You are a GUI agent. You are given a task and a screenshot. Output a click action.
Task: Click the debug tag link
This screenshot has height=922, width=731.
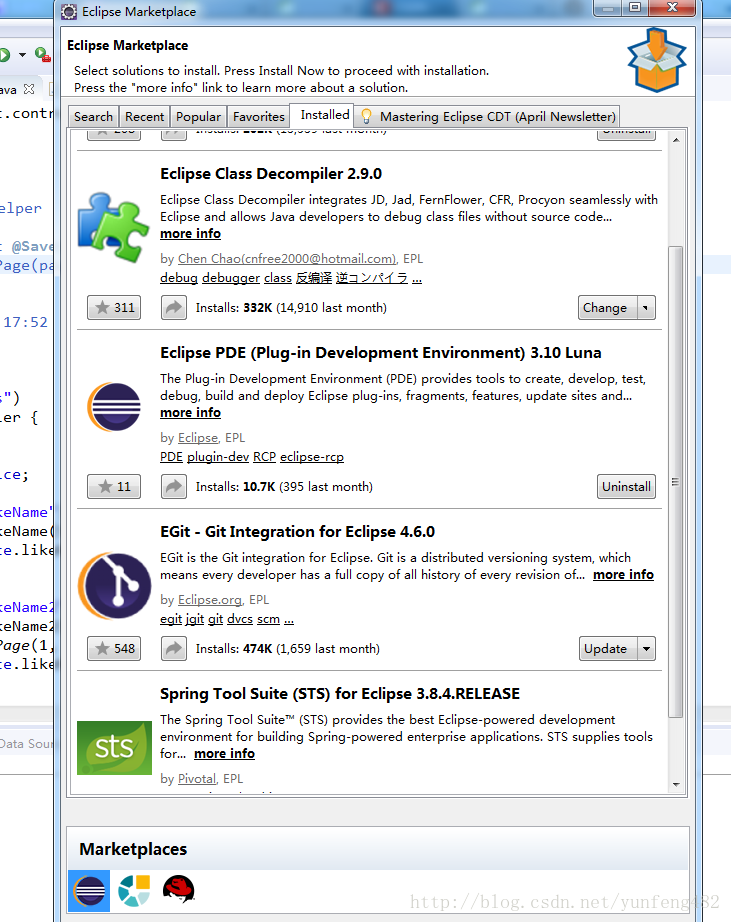(179, 278)
